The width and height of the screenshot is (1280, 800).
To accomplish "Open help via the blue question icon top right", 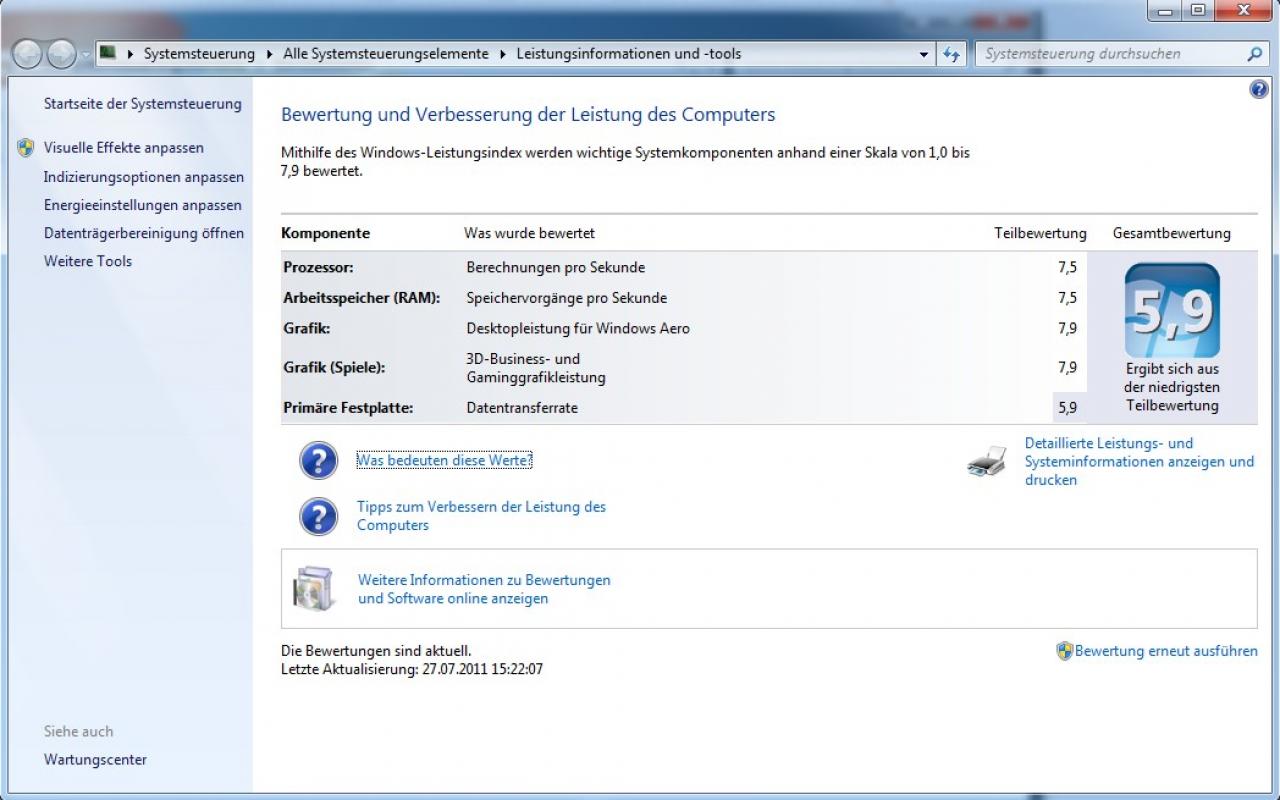I will [x=1259, y=90].
